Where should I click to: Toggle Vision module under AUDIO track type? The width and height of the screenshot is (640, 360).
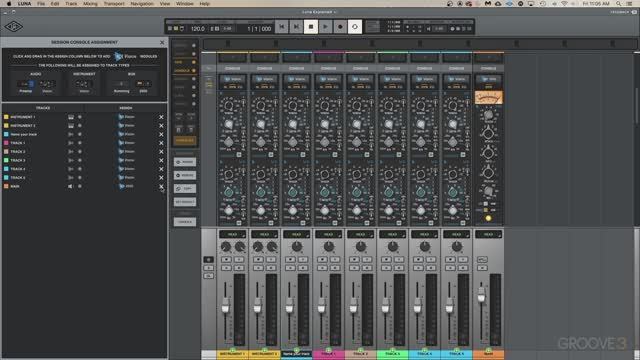tap(47, 84)
